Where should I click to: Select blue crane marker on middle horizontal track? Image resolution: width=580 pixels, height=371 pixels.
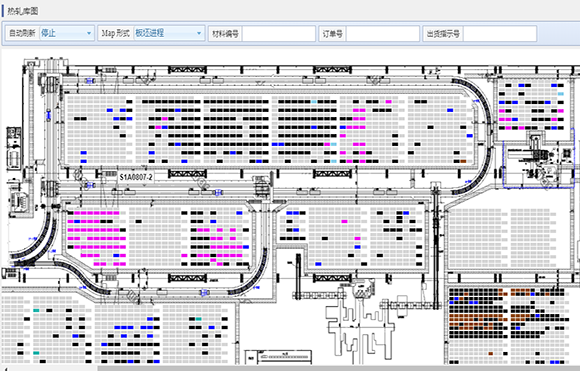[219, 192]
